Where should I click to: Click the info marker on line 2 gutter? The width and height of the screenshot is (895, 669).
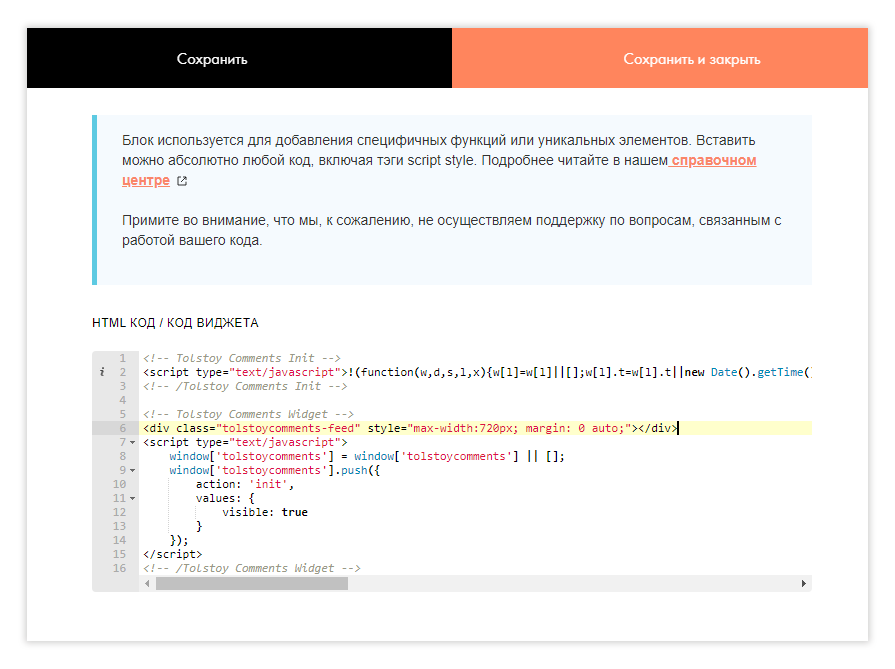[x=102, y=372]
